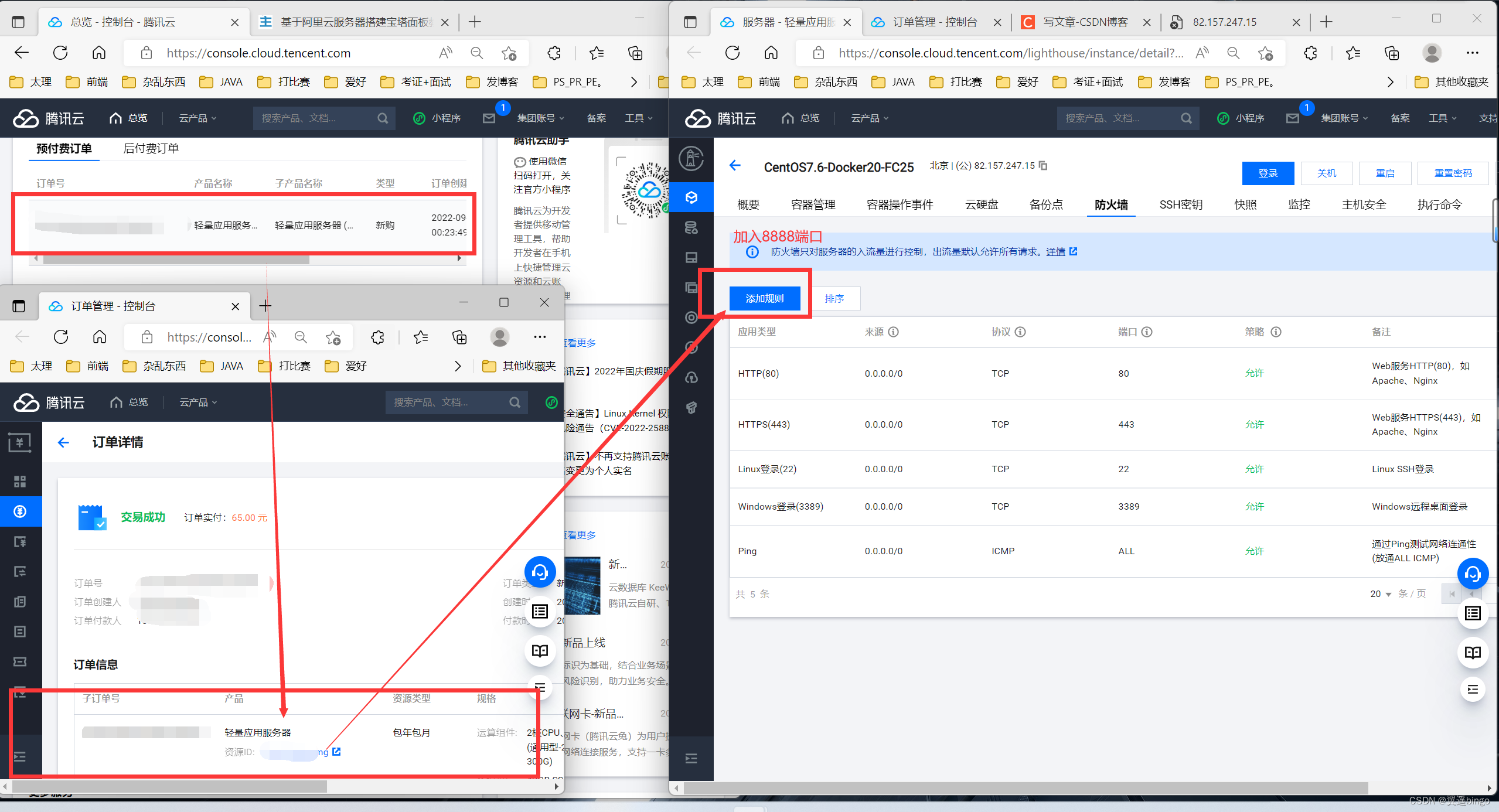Viewport: 1499px width, 812px height.
Task: Click the horizontal scrollbar at bottom of right window
Action: (1026, 788)
